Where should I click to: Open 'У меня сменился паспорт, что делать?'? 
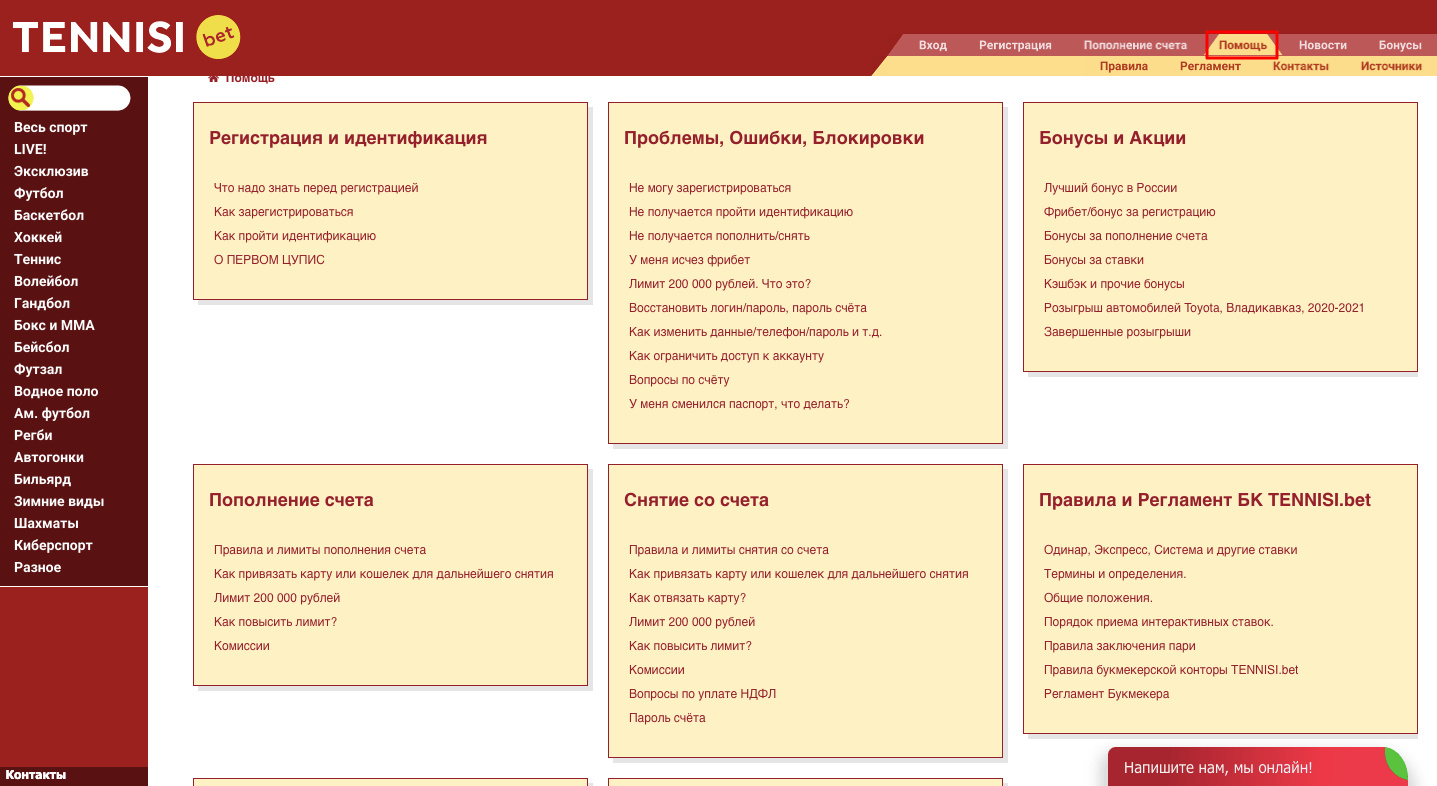pos(739,403)
